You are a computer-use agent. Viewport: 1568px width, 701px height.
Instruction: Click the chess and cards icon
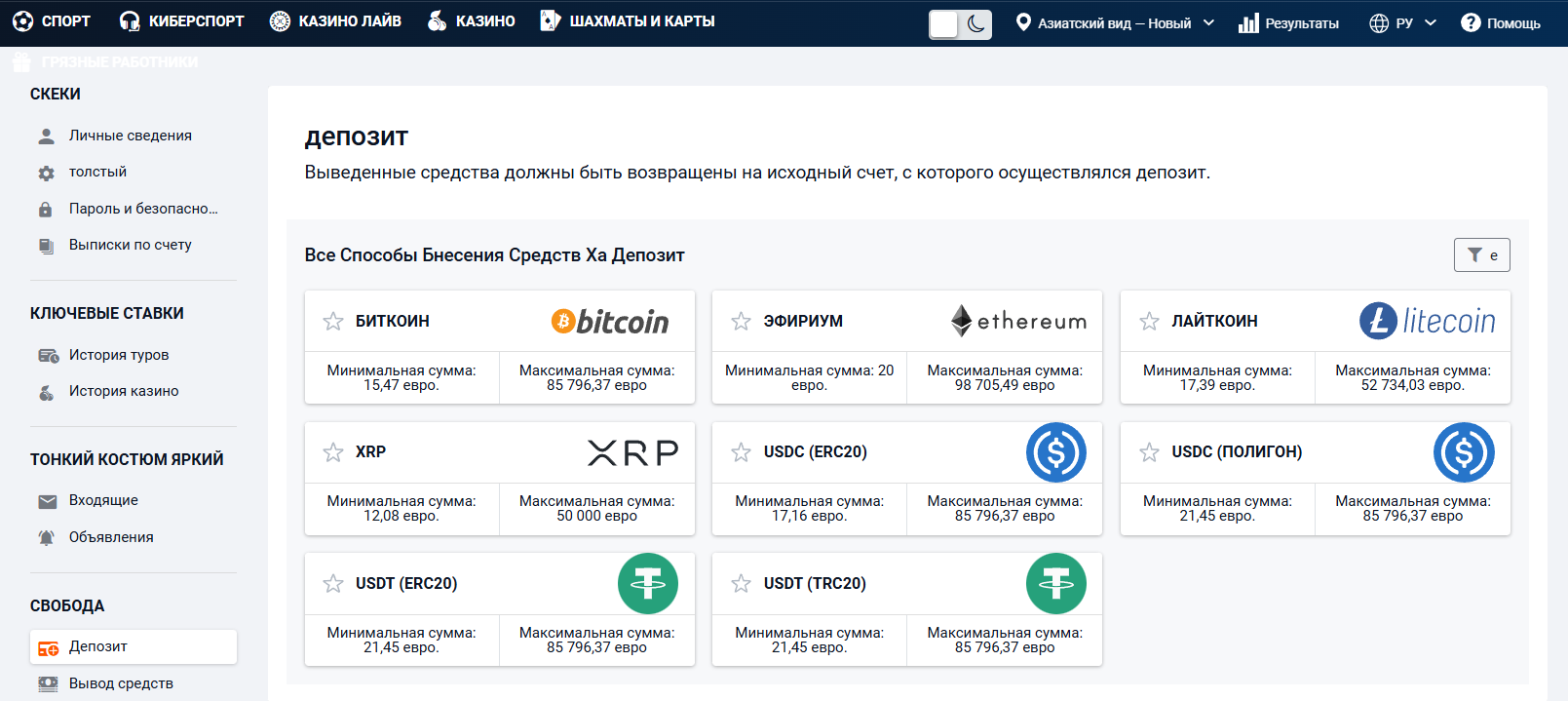coord(551,20)
